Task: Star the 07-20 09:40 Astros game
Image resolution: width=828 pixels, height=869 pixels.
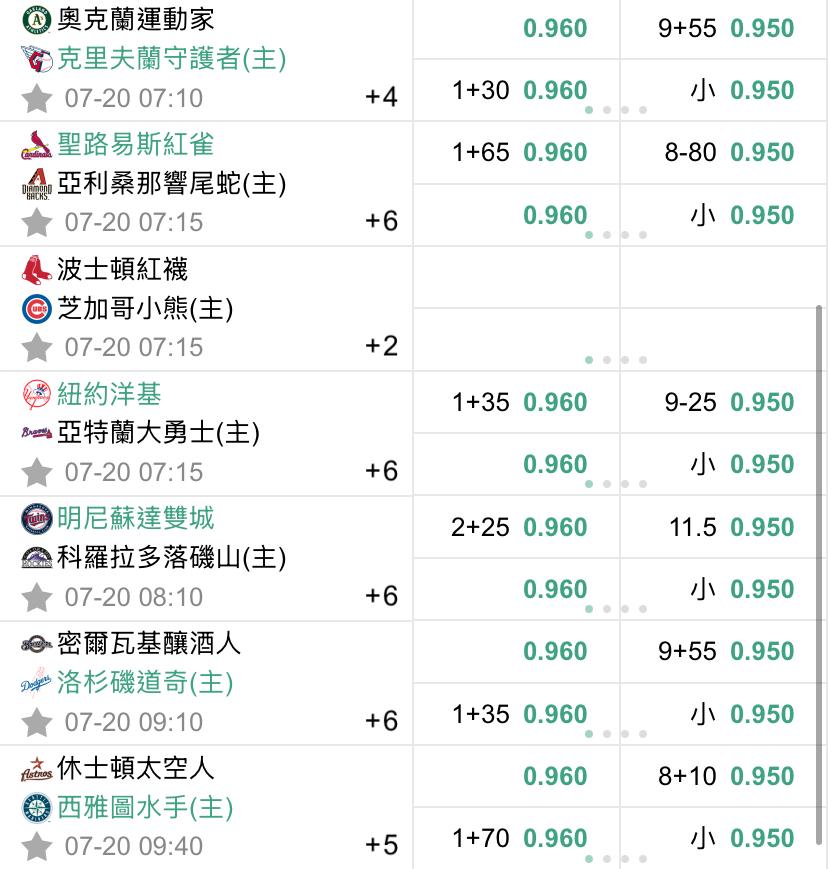Action: tap(37, 846)
